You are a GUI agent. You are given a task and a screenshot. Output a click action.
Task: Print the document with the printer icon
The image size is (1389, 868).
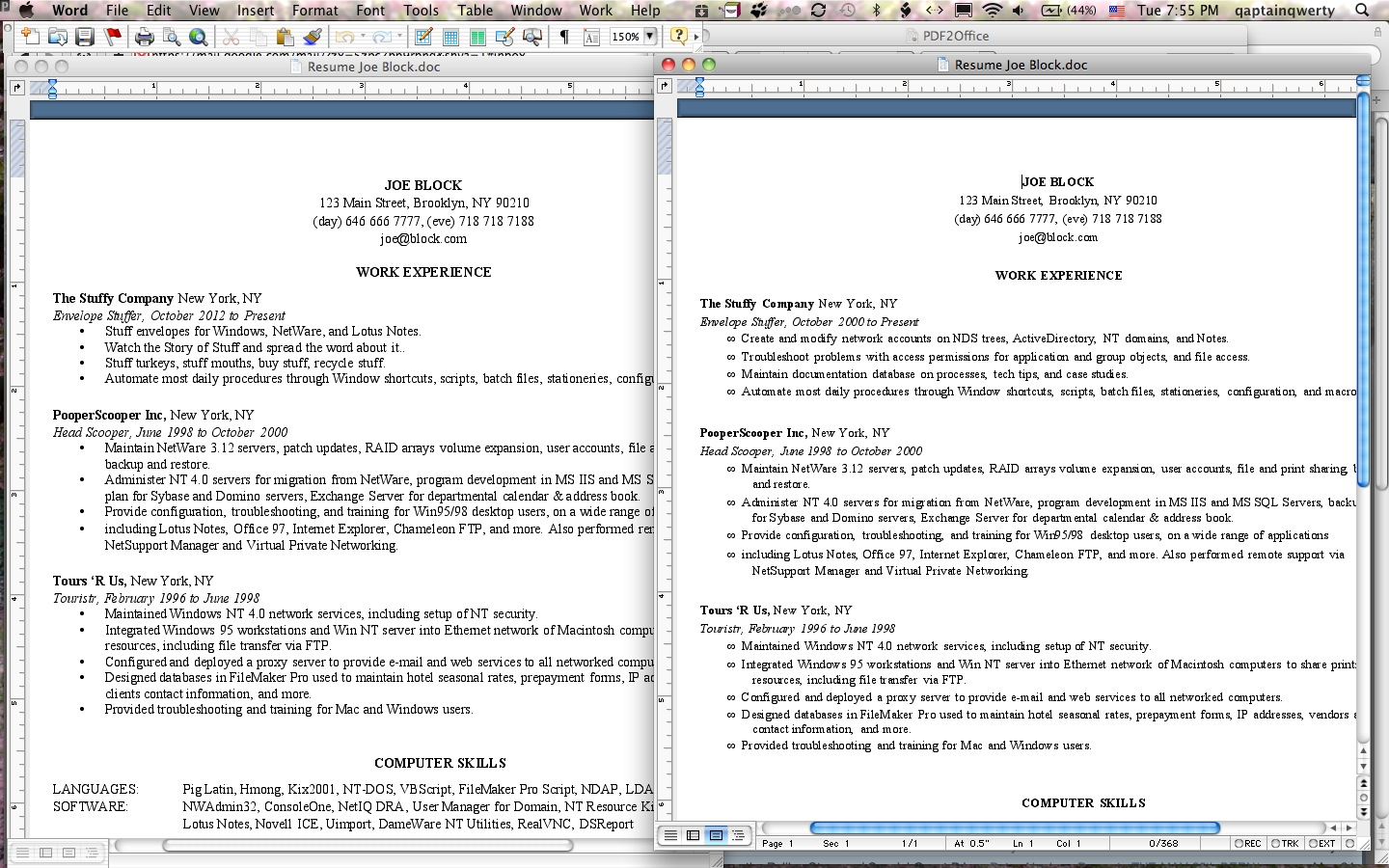(x=145, y=37)
